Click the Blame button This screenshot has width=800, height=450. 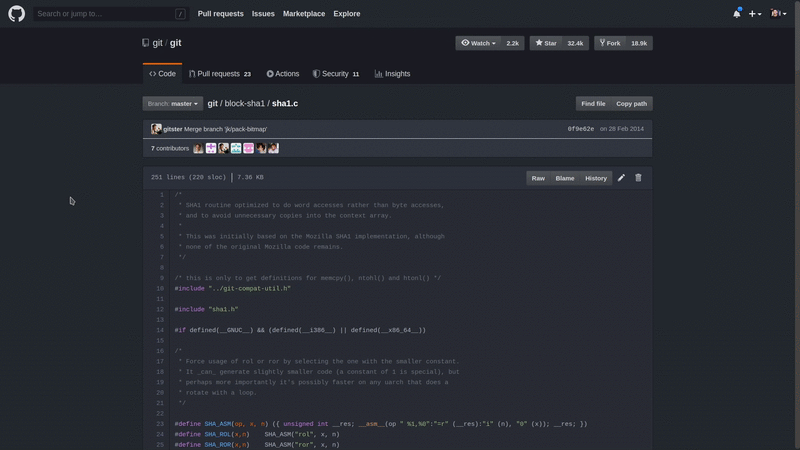click(x=565, y=178)
